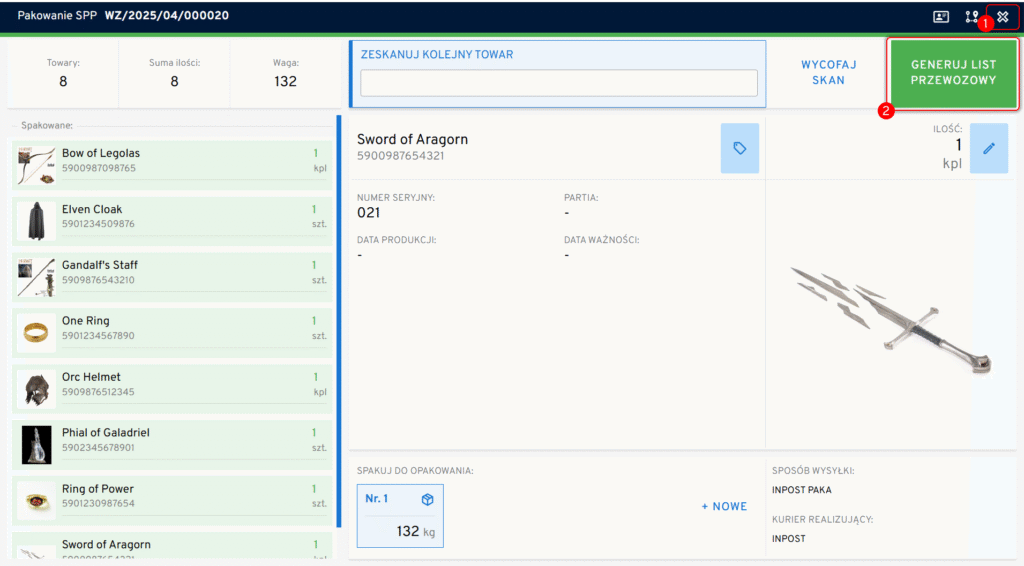The image size is (1024, 566).
Task: Click the contact card icon in header
Action: click(940, 17)
